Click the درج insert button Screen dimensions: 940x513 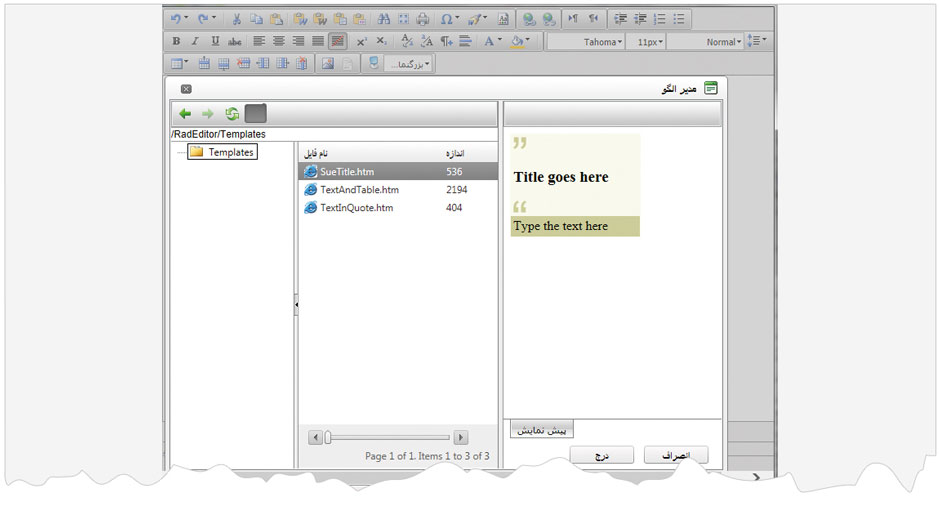point(601,455)
